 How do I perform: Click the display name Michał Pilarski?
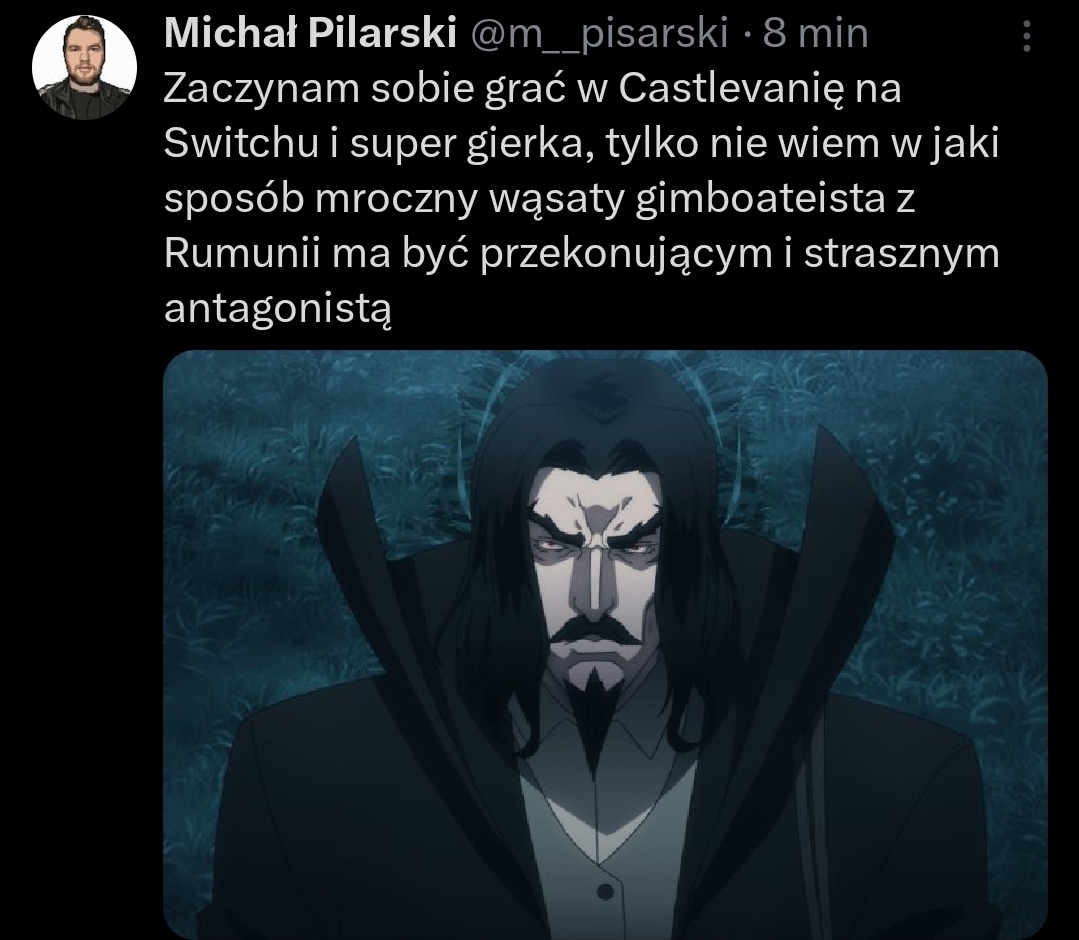click(x=310, y=33)
